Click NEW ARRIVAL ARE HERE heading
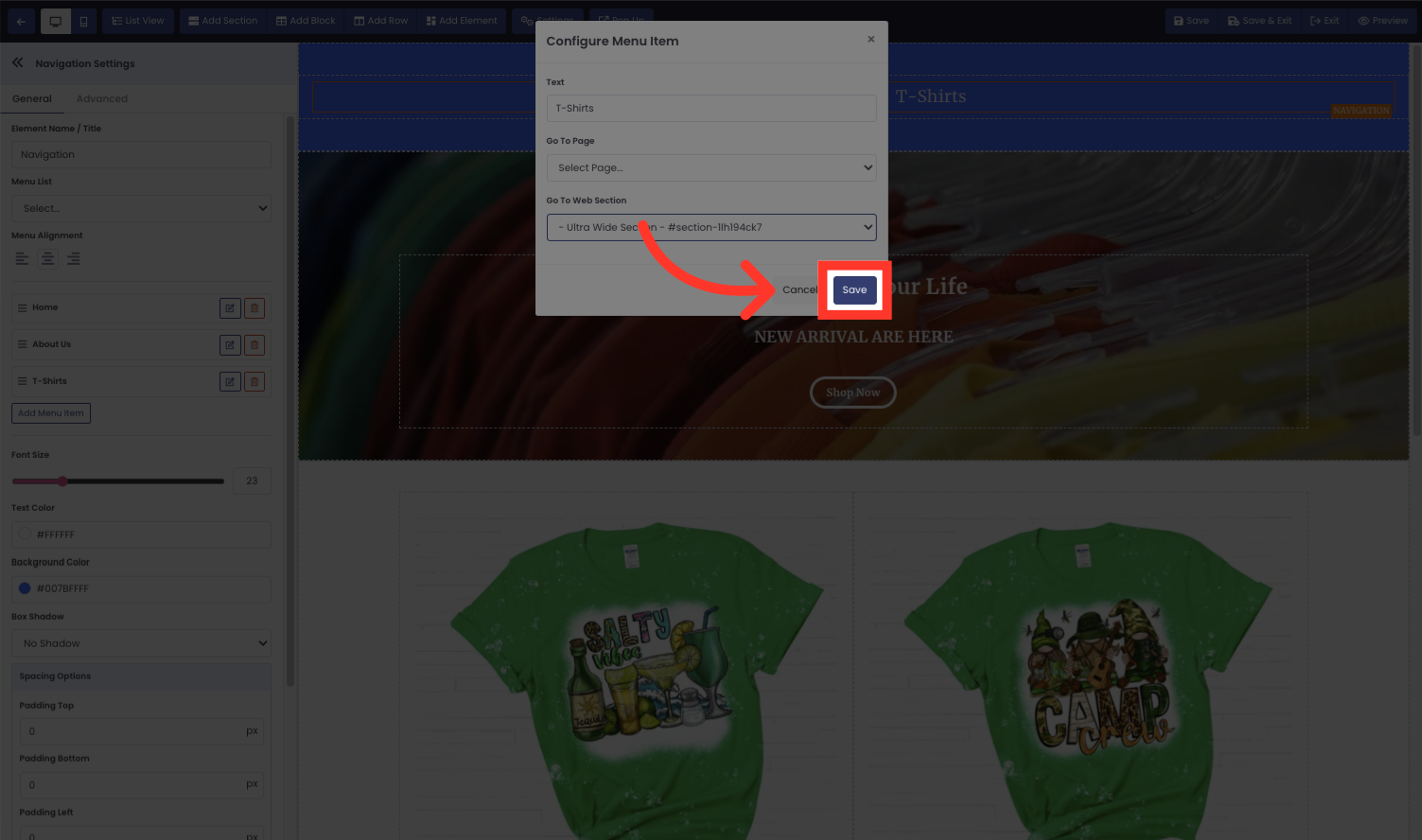 pyautogui.click(x=853, y=337)
